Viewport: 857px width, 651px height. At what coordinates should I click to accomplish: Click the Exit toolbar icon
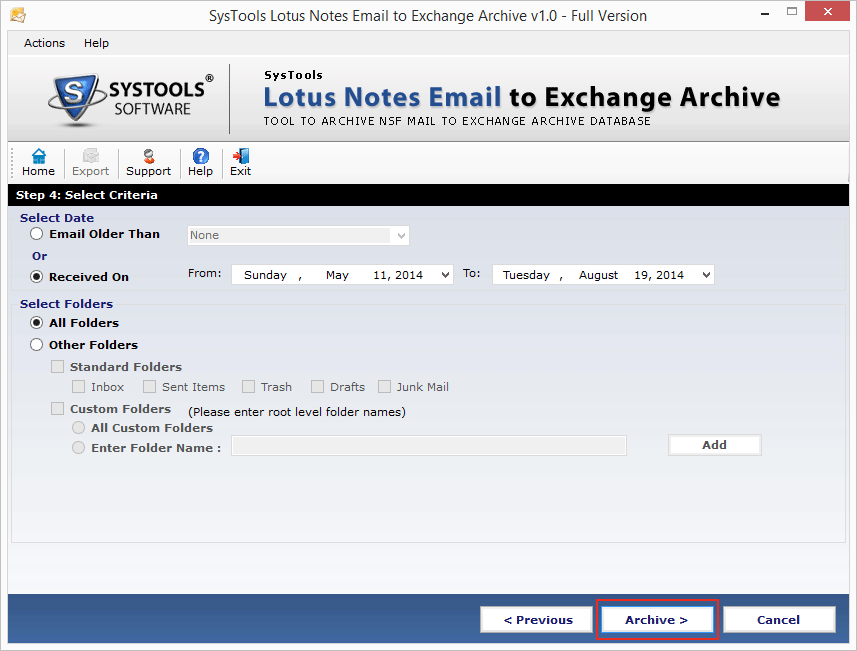click(x=240, y=163)
